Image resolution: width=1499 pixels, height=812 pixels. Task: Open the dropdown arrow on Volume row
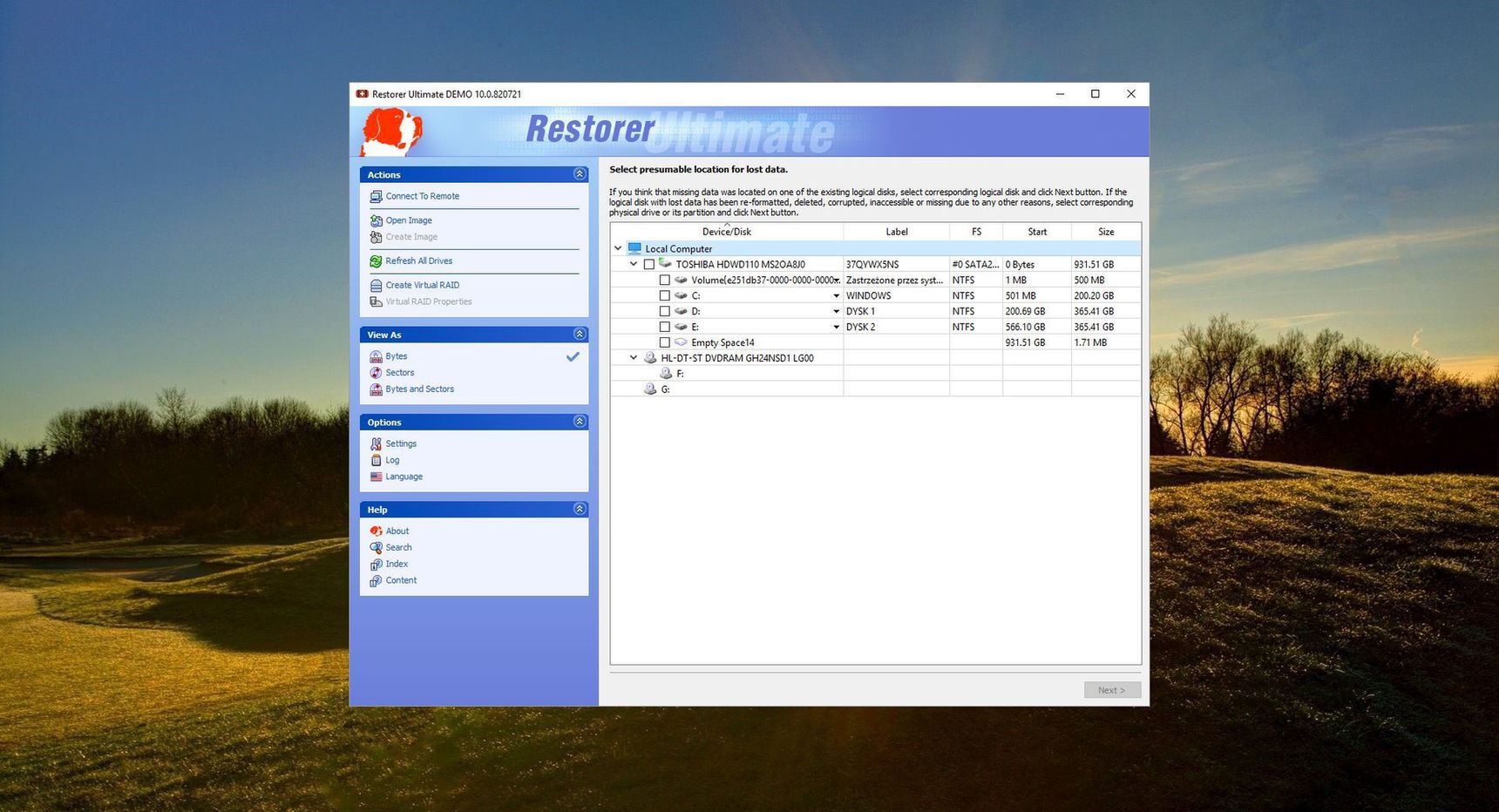pyautogui.click(x=837, y=281)
